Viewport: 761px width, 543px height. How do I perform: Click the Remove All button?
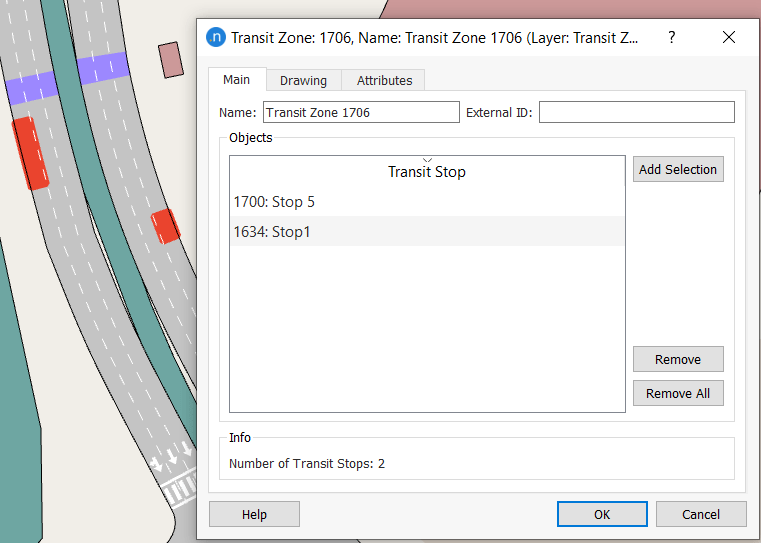tap(678, 393)
